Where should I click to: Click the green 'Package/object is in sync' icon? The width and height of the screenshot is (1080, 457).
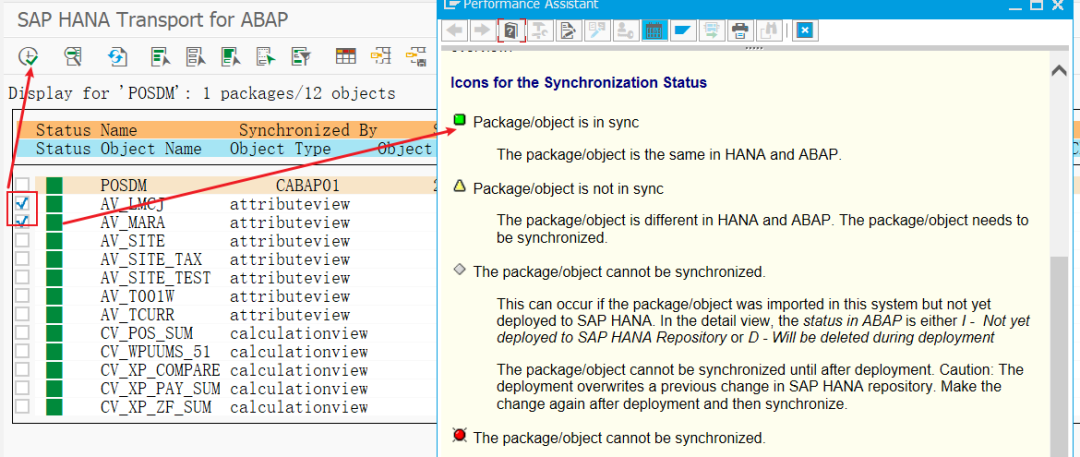[459, 121]
